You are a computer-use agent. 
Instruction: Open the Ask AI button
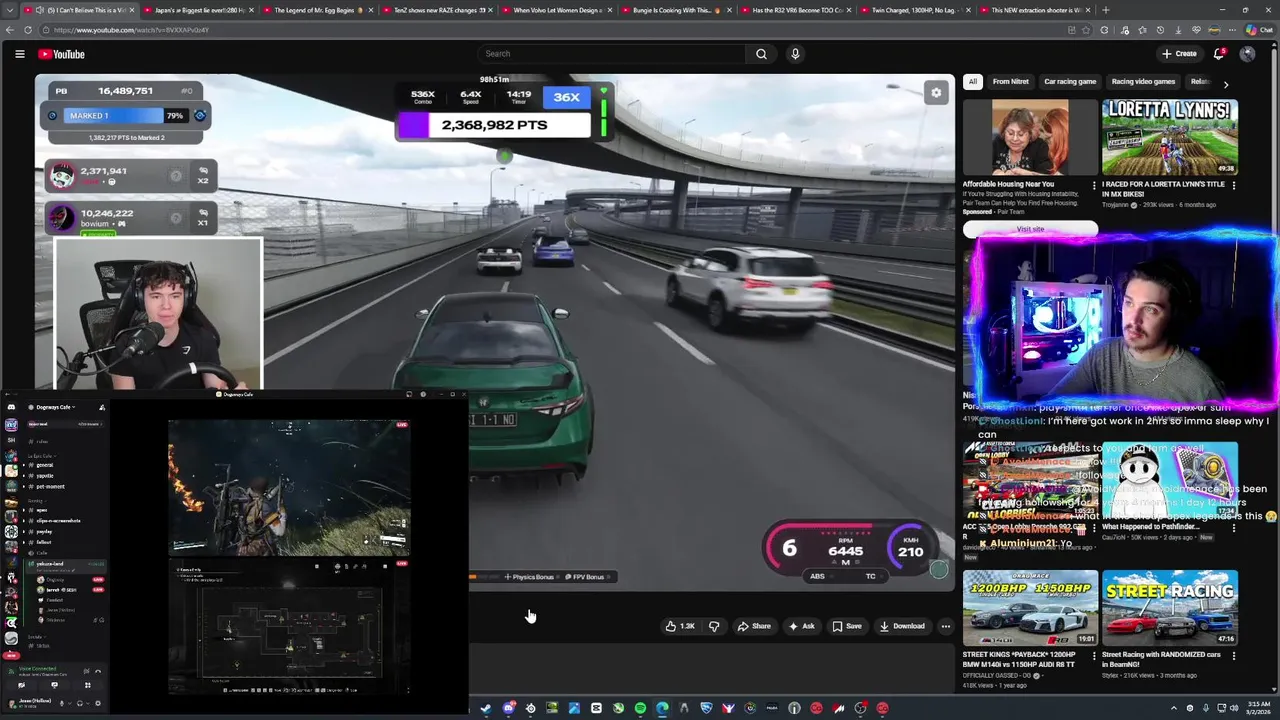pos(802,626)
